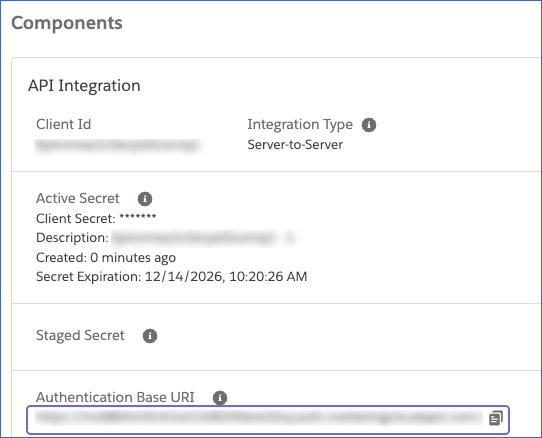Select the masked Client Secret asterisks
542x438 pixels.
coord(138,218)
